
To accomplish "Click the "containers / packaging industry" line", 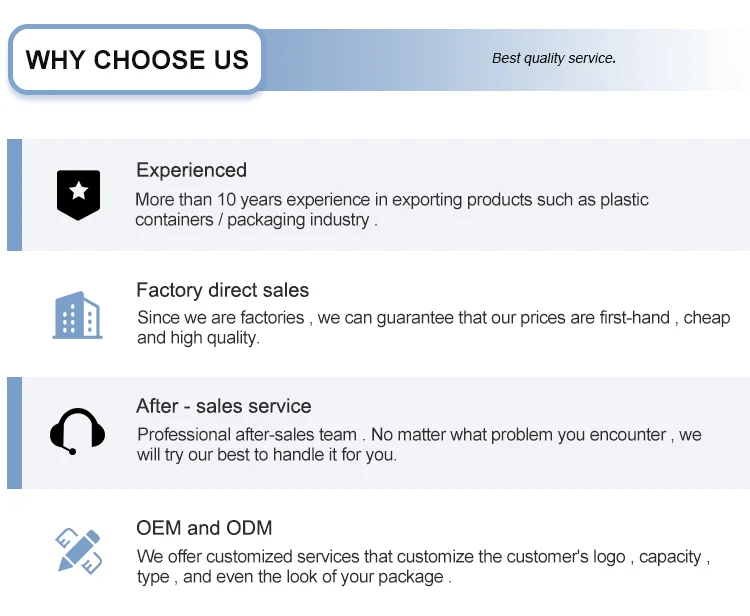I will tap(256, 220).
